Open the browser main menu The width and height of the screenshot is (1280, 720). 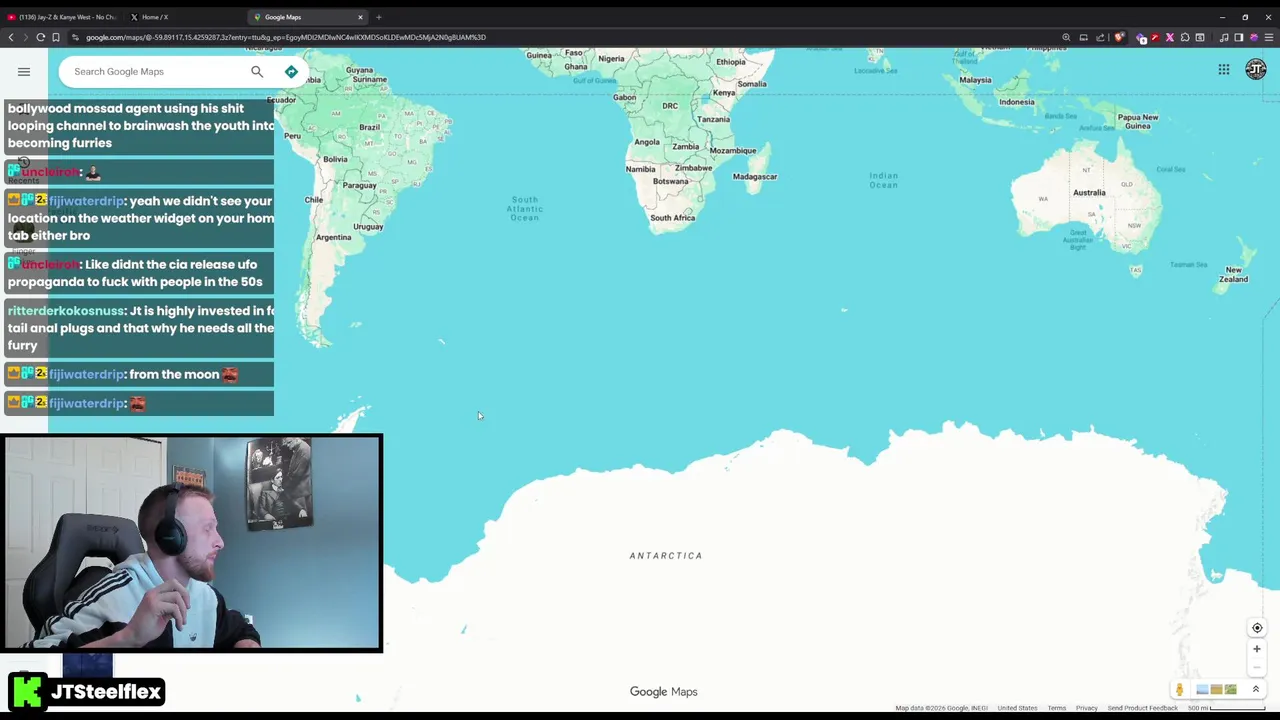pos(1269,37)
